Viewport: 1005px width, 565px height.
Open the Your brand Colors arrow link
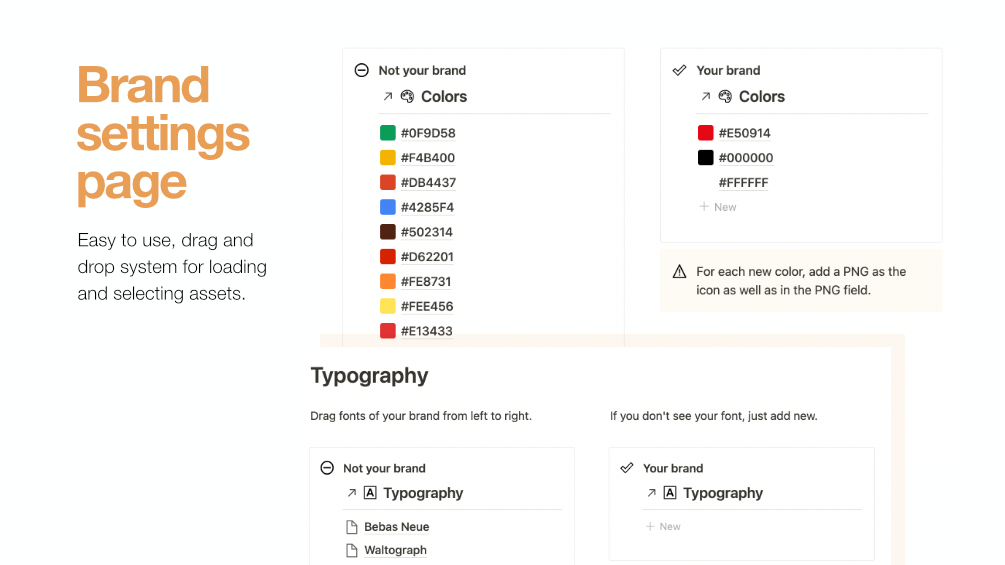pos(706,97)
